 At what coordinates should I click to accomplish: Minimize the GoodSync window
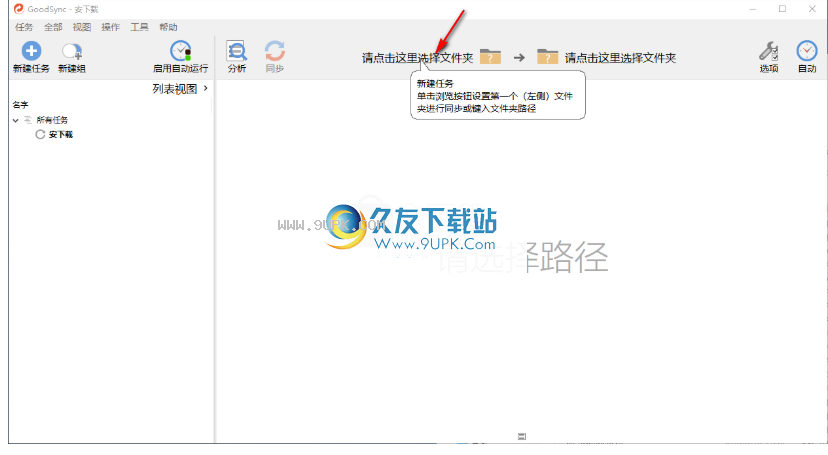click(752, 9)
